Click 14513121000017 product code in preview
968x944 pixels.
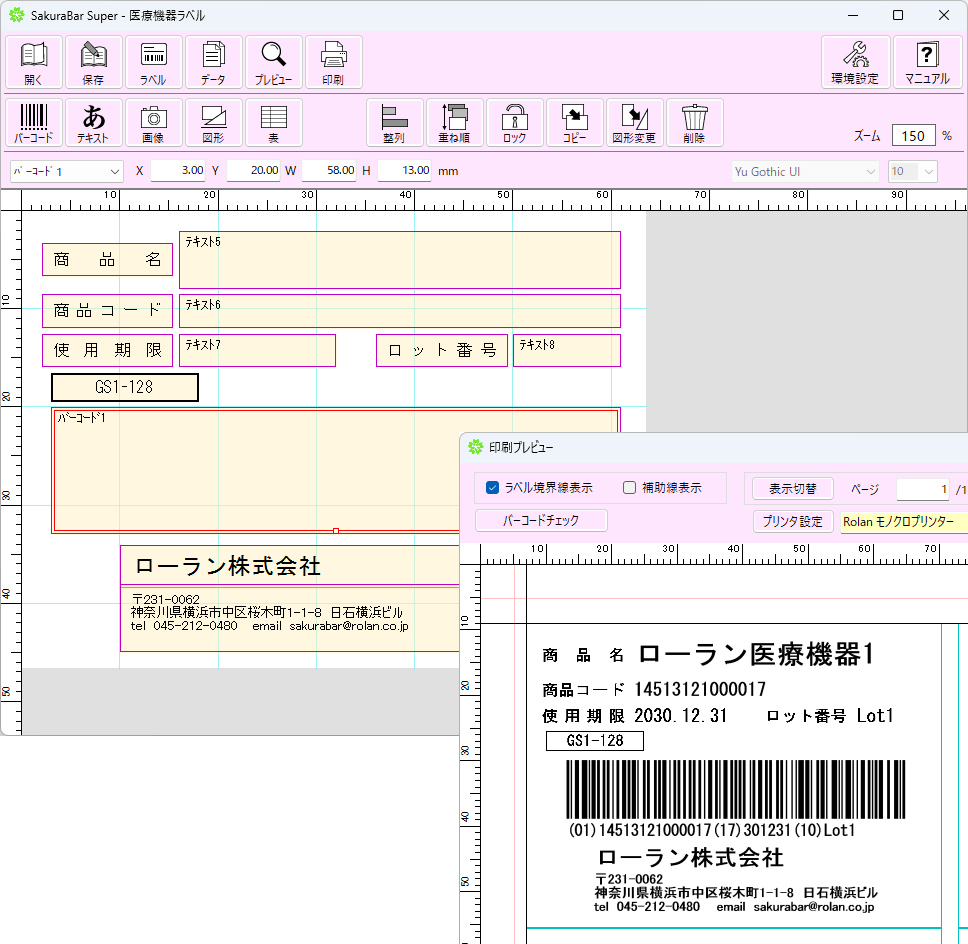click(x=700, y=689)
